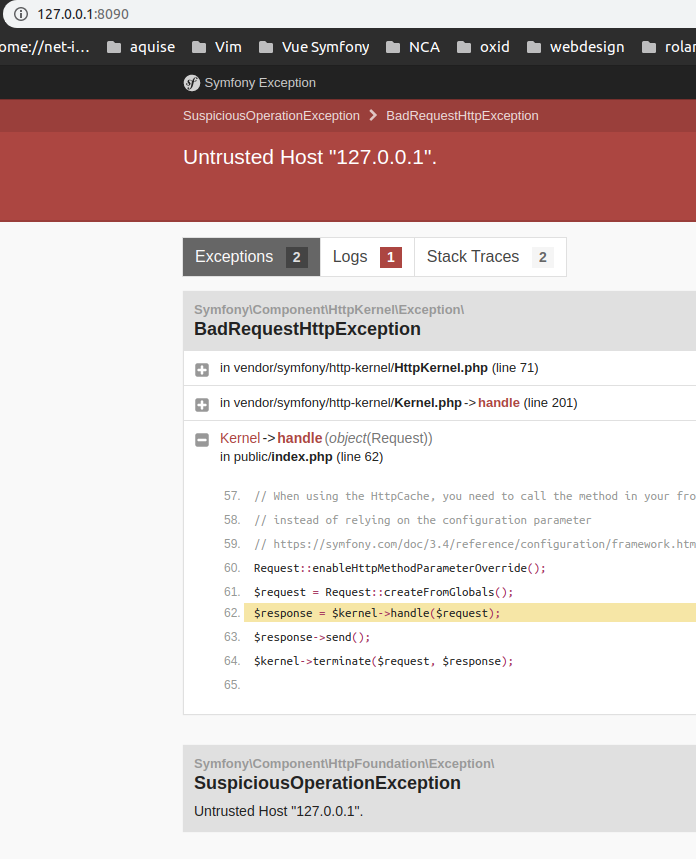Open the NCA bookmarks folder
The image size is (696, 859).
(413, 47)
